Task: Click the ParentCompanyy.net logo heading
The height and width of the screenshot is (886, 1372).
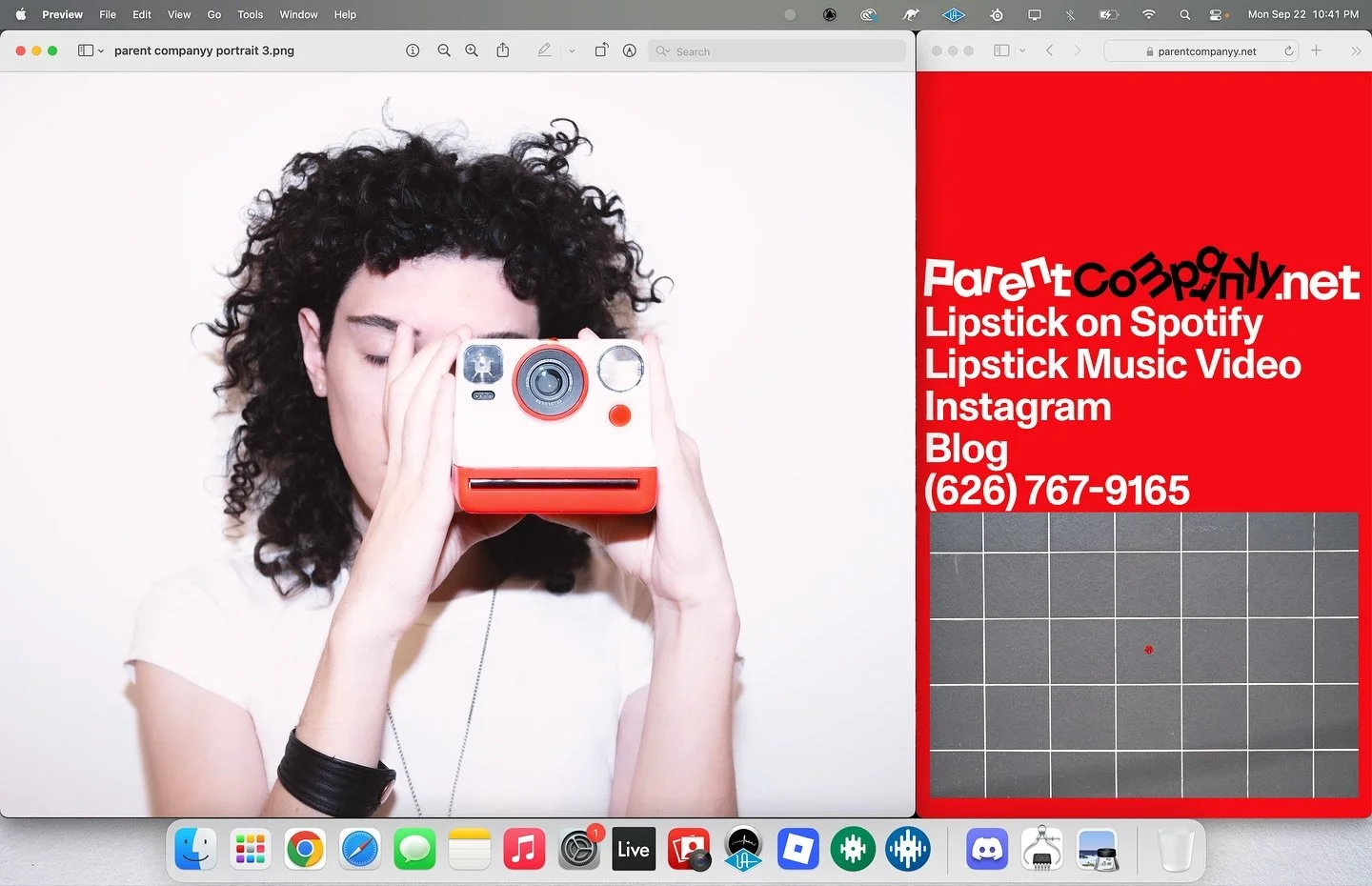Action: tap(1141, 275)
